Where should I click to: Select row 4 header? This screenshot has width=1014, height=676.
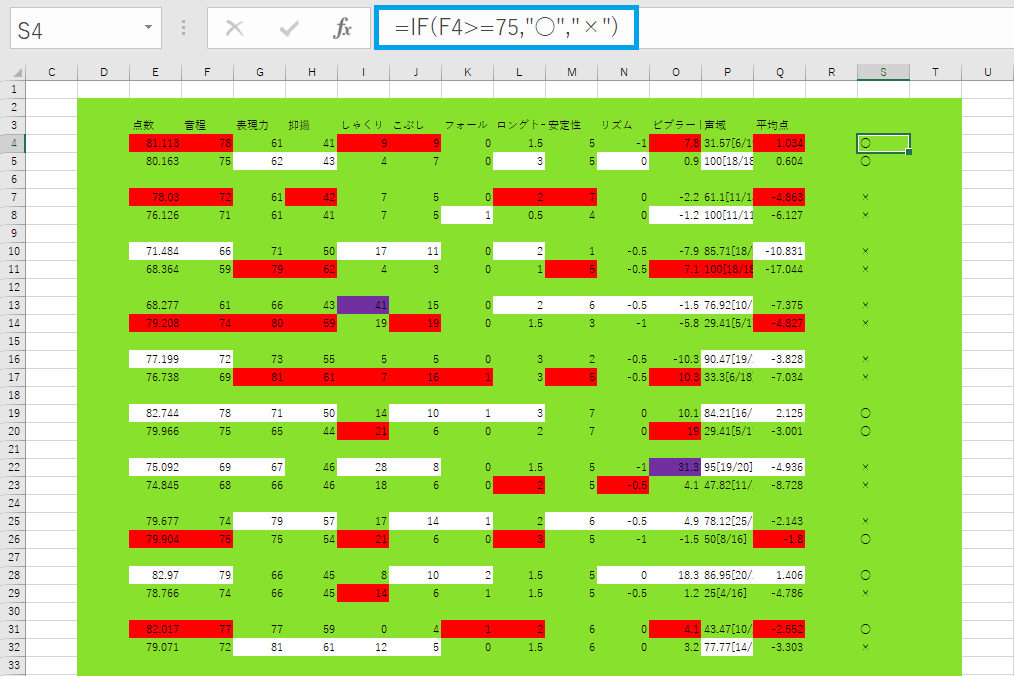[x=14, y=143]
